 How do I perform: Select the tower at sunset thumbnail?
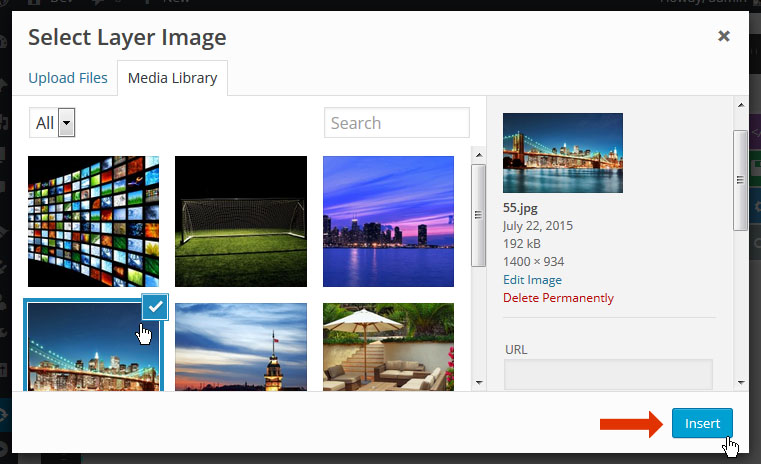241,345
